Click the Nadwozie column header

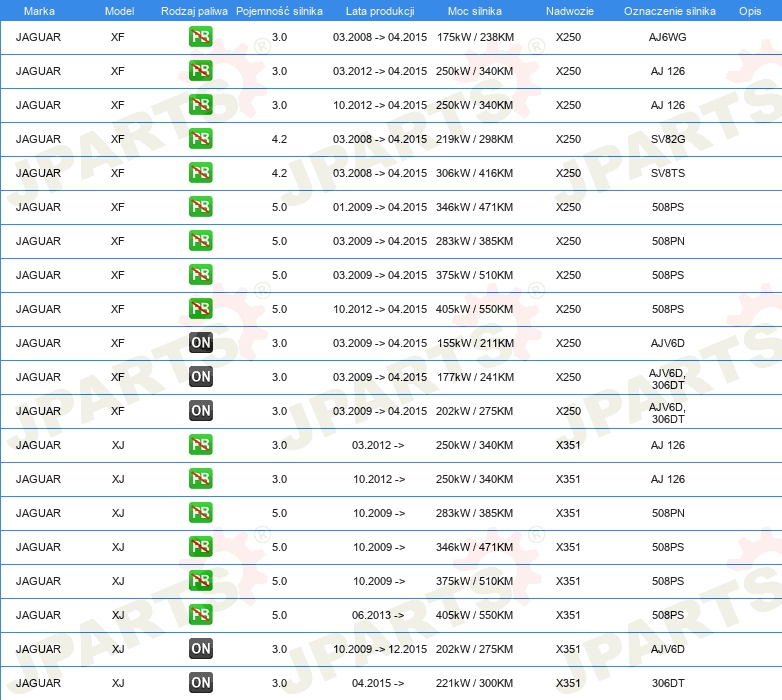pos(570,11)
